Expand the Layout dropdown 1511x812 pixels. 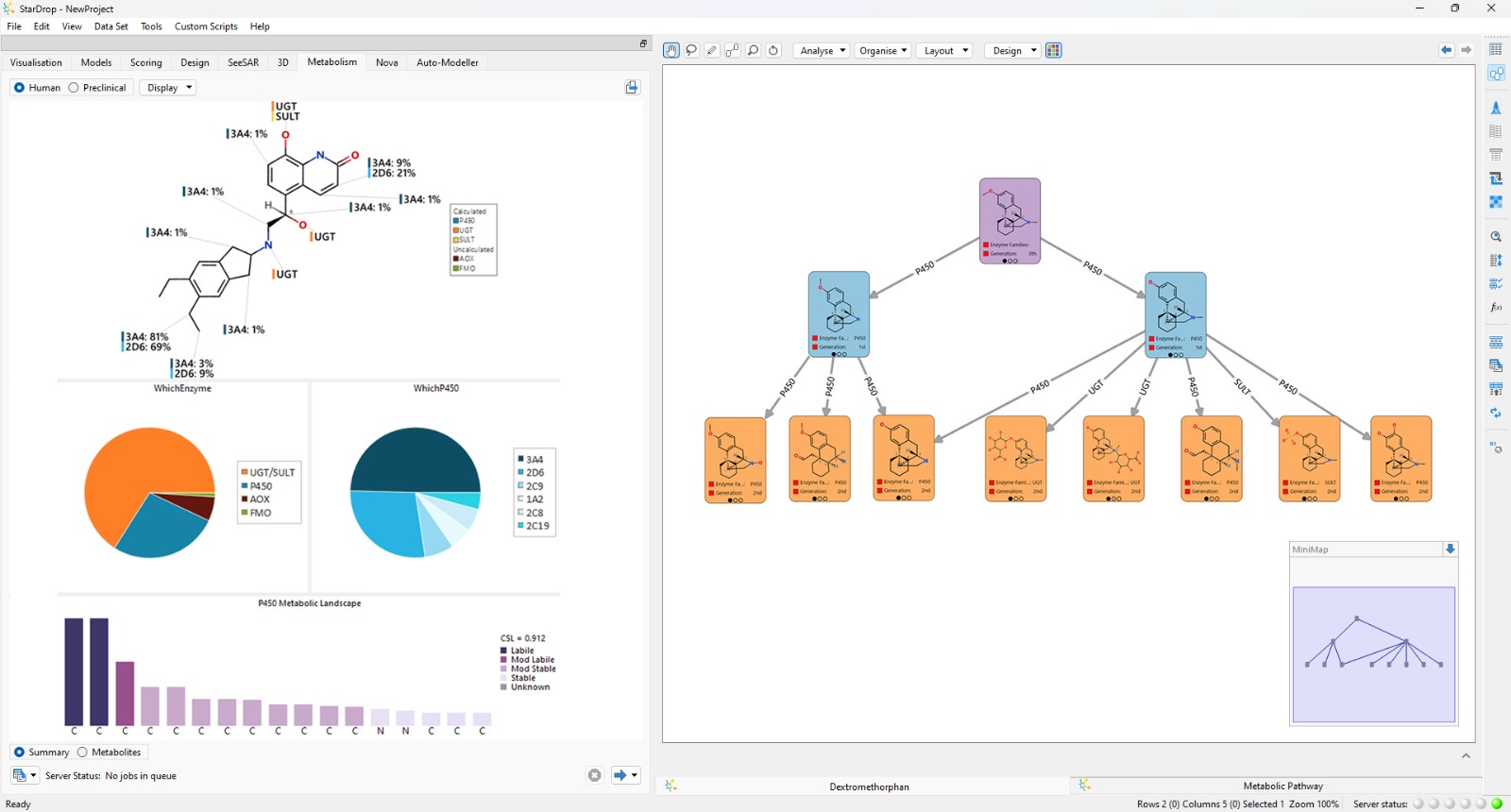944,50
